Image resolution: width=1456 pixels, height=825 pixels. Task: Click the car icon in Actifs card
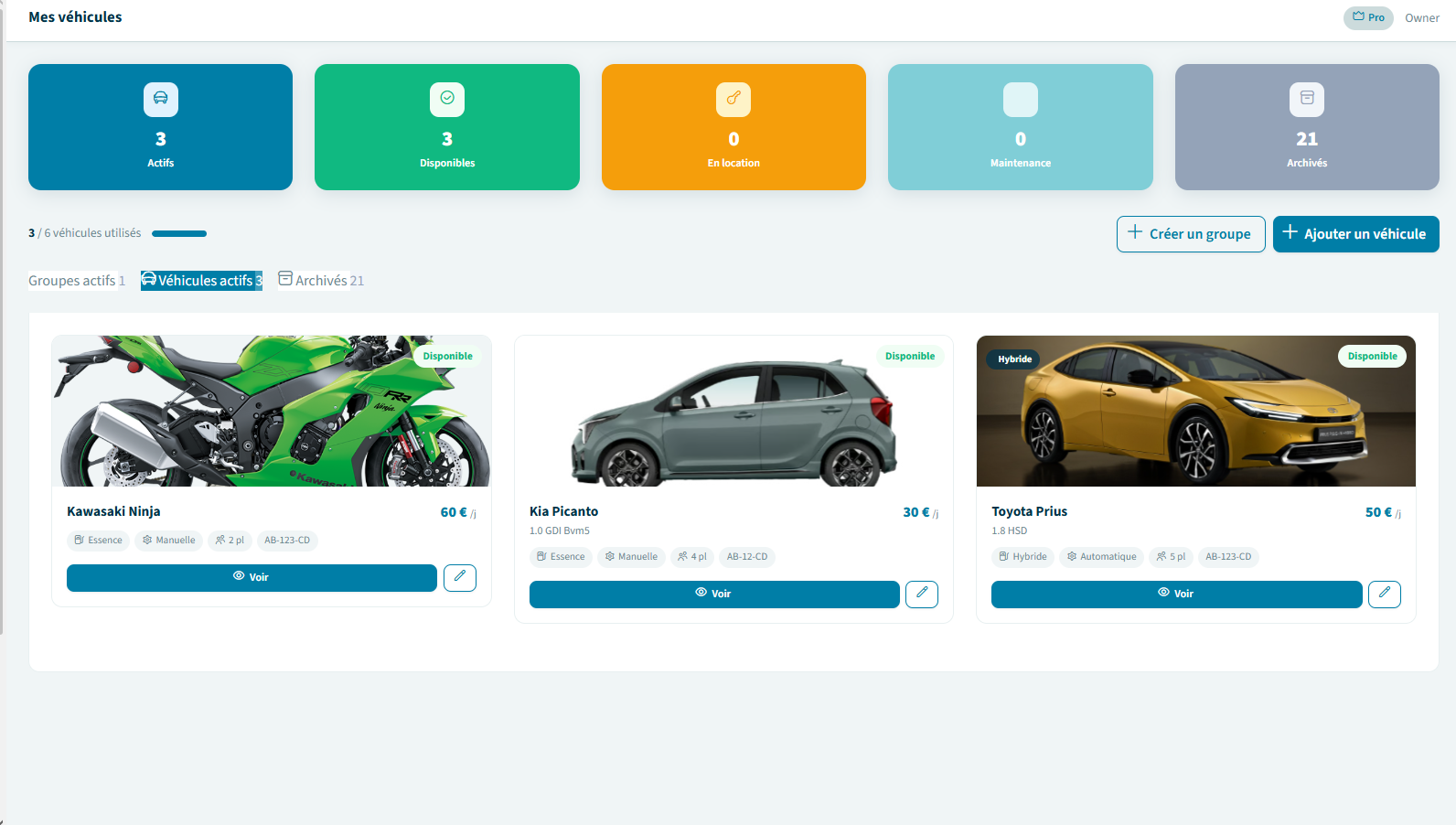click(x=161, y=99)
